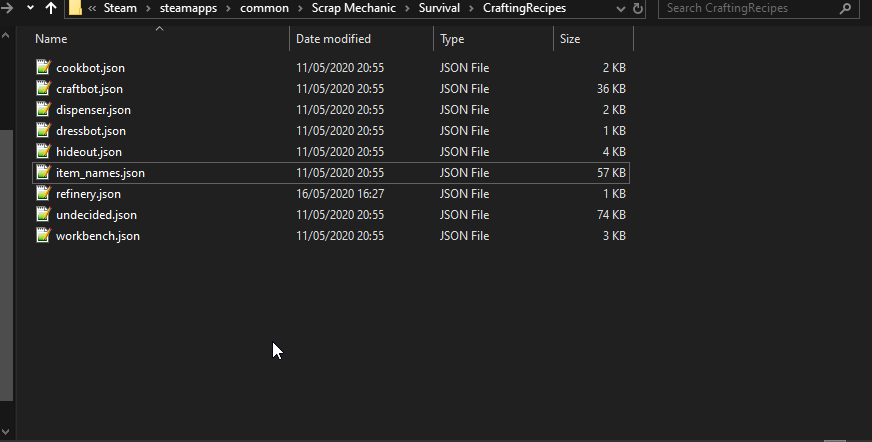Click the Up one level arrow
The image size is (872, 442).
click(50, 8)
